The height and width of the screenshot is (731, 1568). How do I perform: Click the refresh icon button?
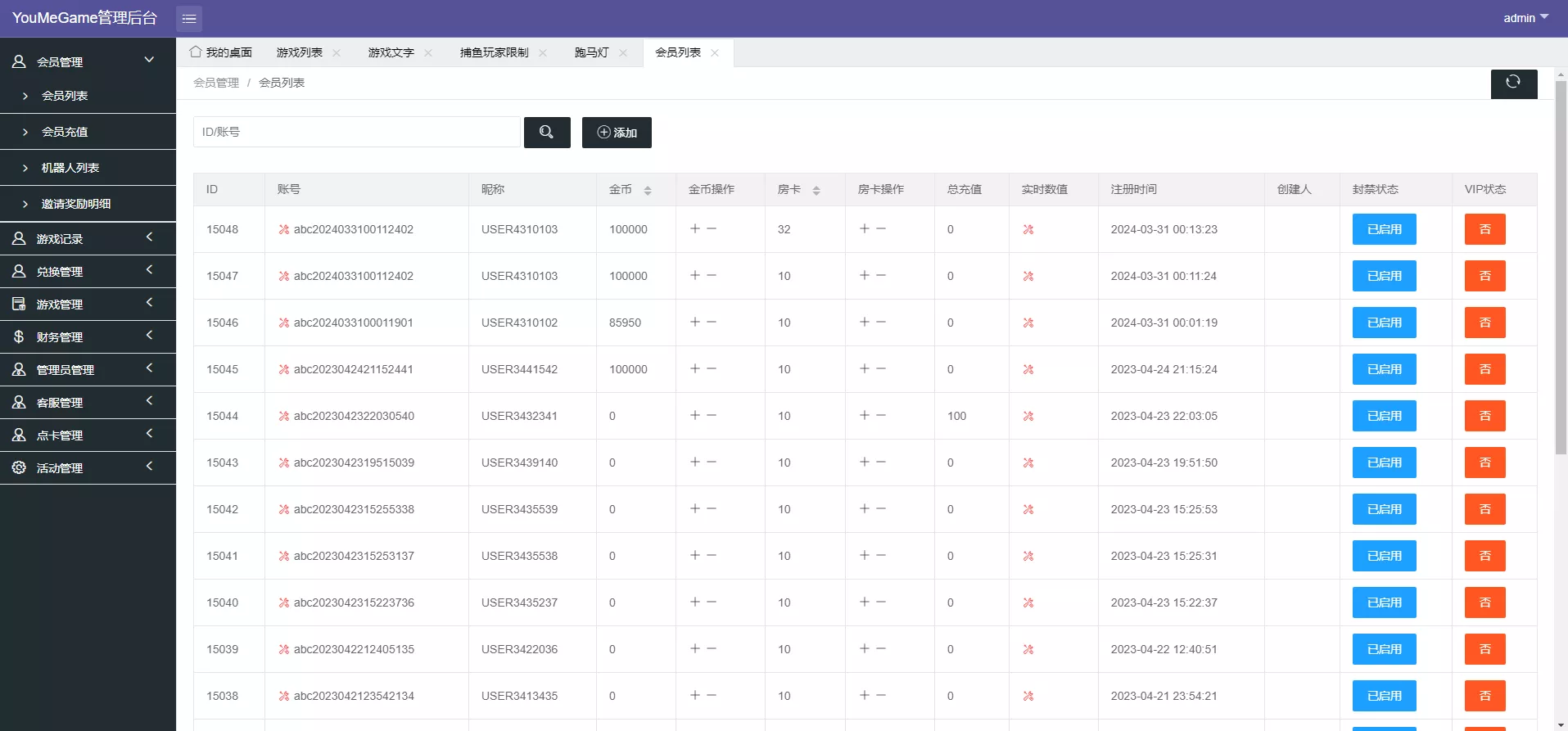1513,83
